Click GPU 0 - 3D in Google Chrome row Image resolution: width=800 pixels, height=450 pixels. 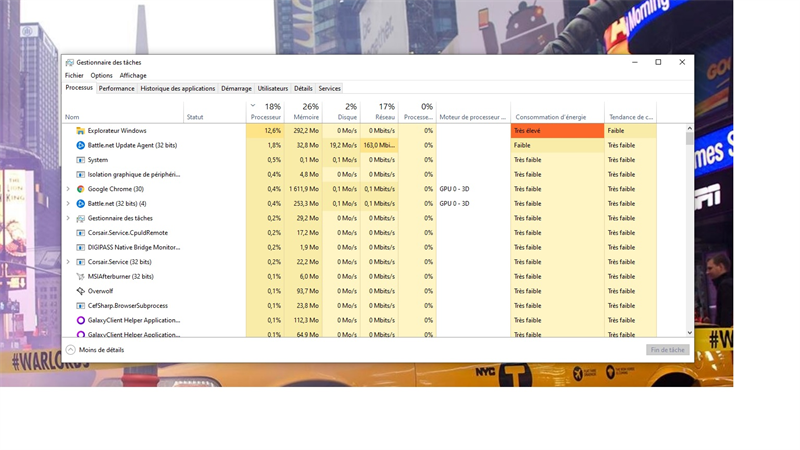454,189
